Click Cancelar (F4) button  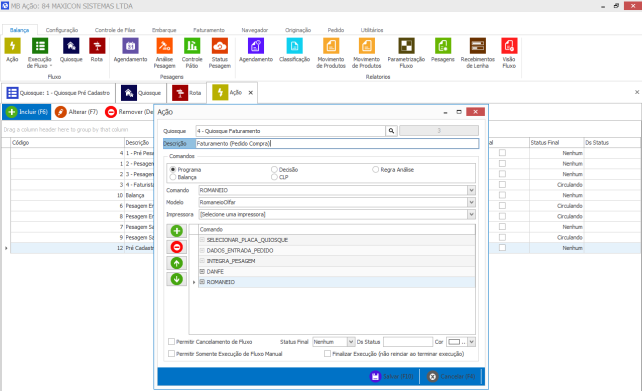tap(452, 376)
